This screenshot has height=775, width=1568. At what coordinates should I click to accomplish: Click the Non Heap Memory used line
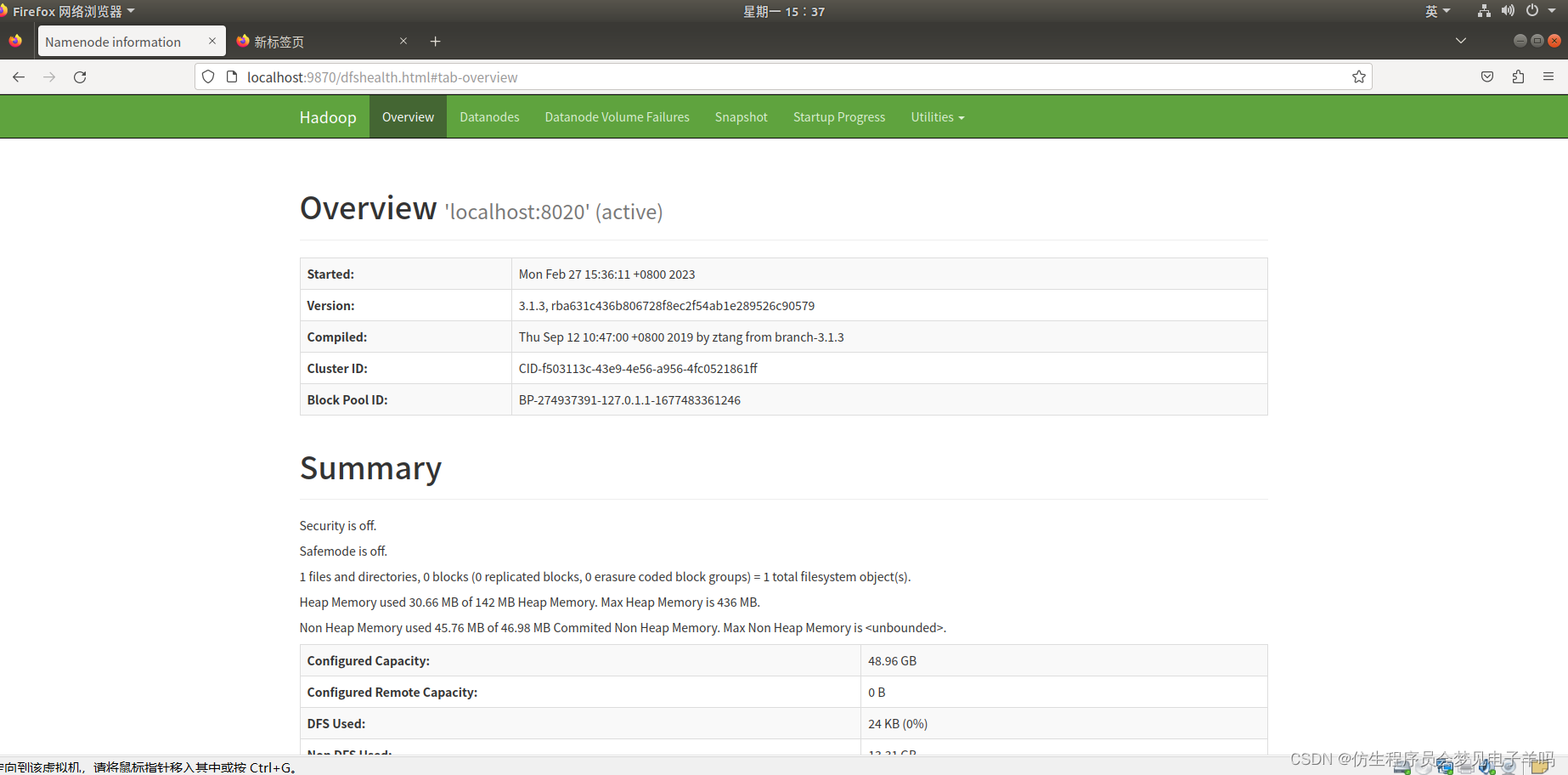point(623,628)
